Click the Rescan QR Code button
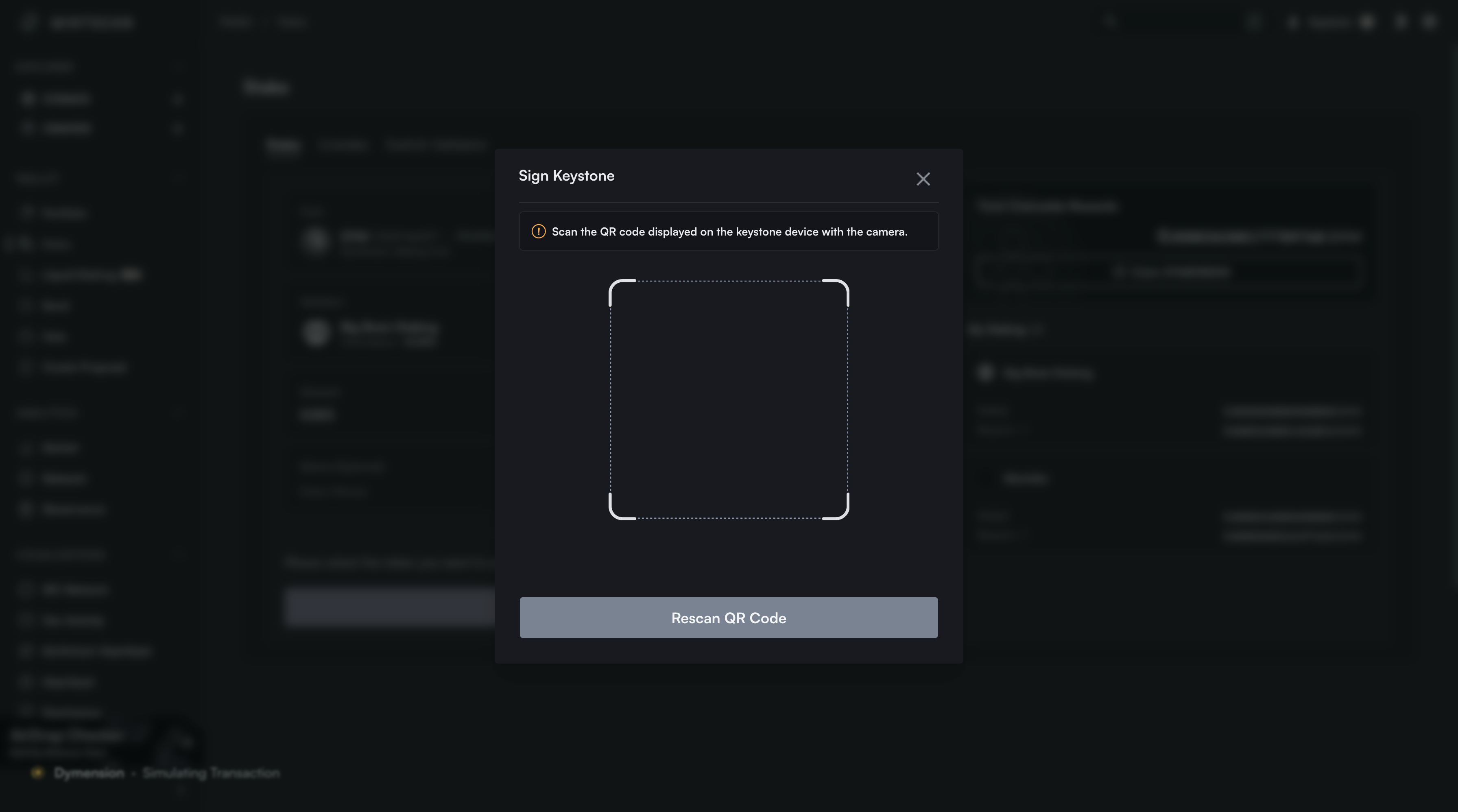 tap(729, 618)
